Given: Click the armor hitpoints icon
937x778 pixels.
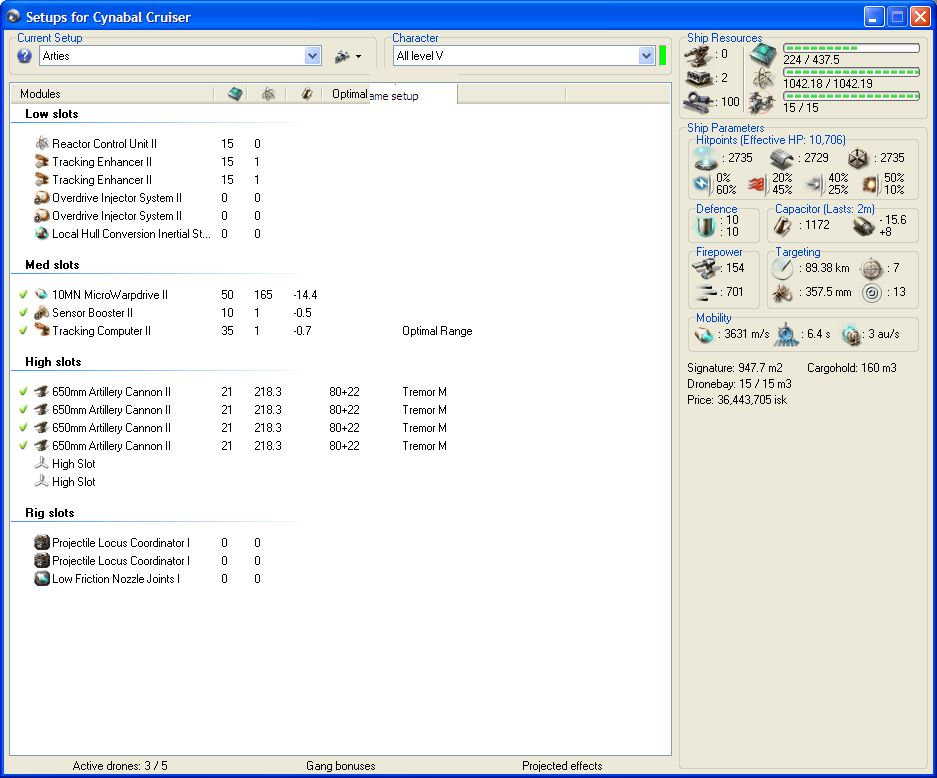Looking at the screenshot, I should point(781,158).
